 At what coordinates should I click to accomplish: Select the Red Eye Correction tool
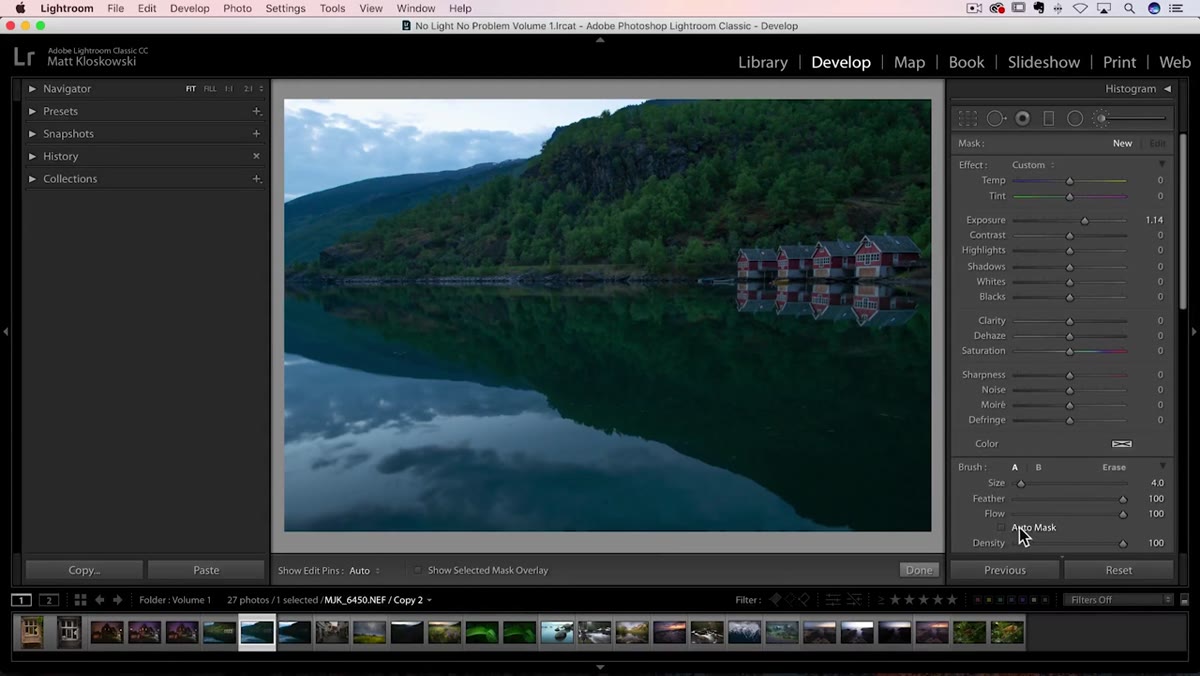point(1022,118)
